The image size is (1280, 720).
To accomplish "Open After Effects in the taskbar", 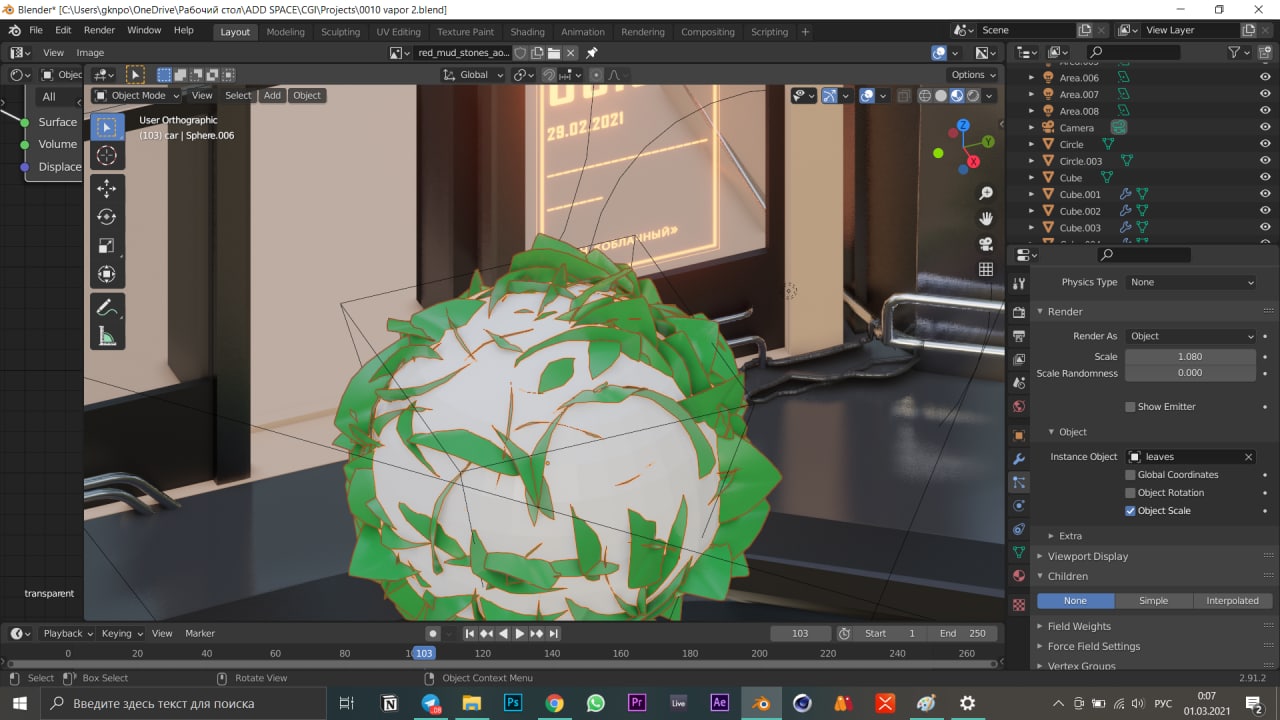I will pyautogui.click(x=719, y=703).
